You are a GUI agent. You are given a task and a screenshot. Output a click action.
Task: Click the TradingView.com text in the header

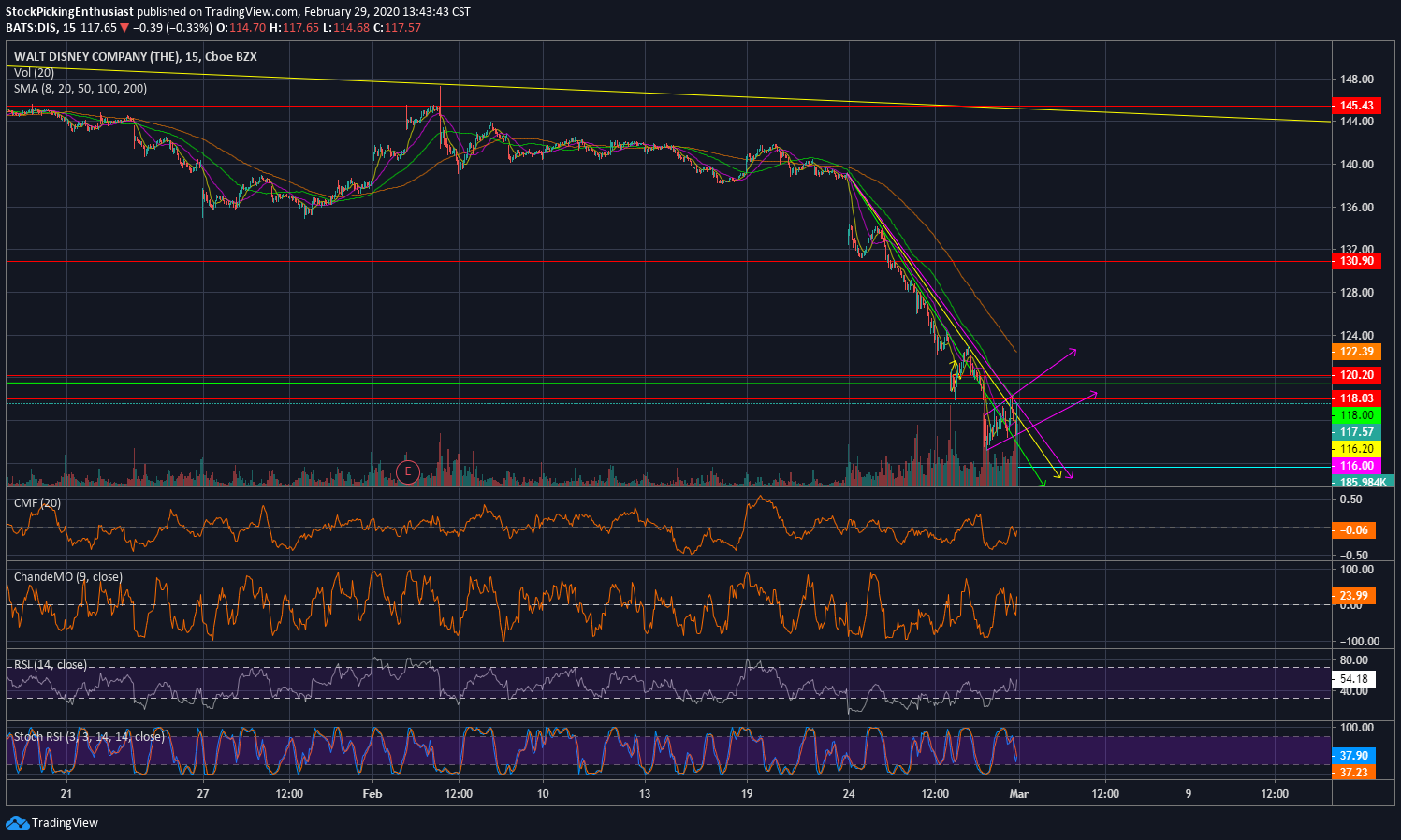[253, 12]
